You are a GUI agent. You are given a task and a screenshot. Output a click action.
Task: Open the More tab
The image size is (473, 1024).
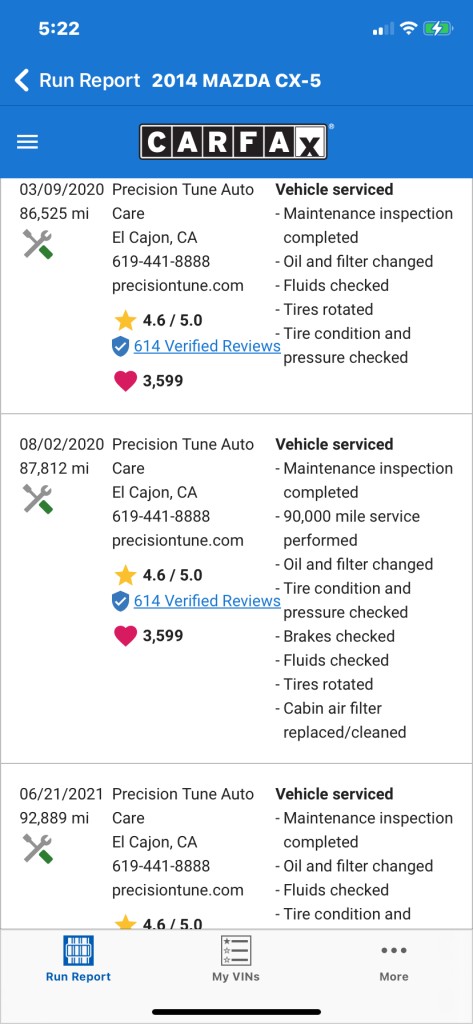coord(394,959)
